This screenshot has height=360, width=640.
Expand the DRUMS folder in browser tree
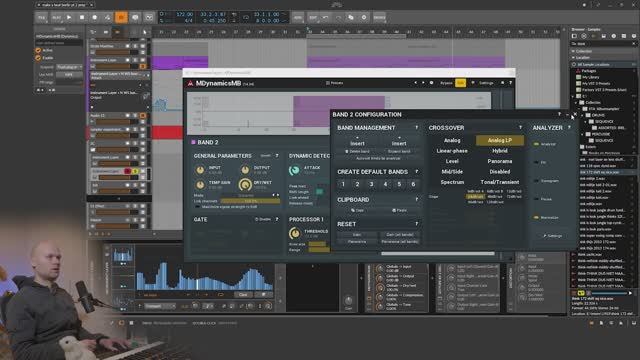(x=583, y=115)
